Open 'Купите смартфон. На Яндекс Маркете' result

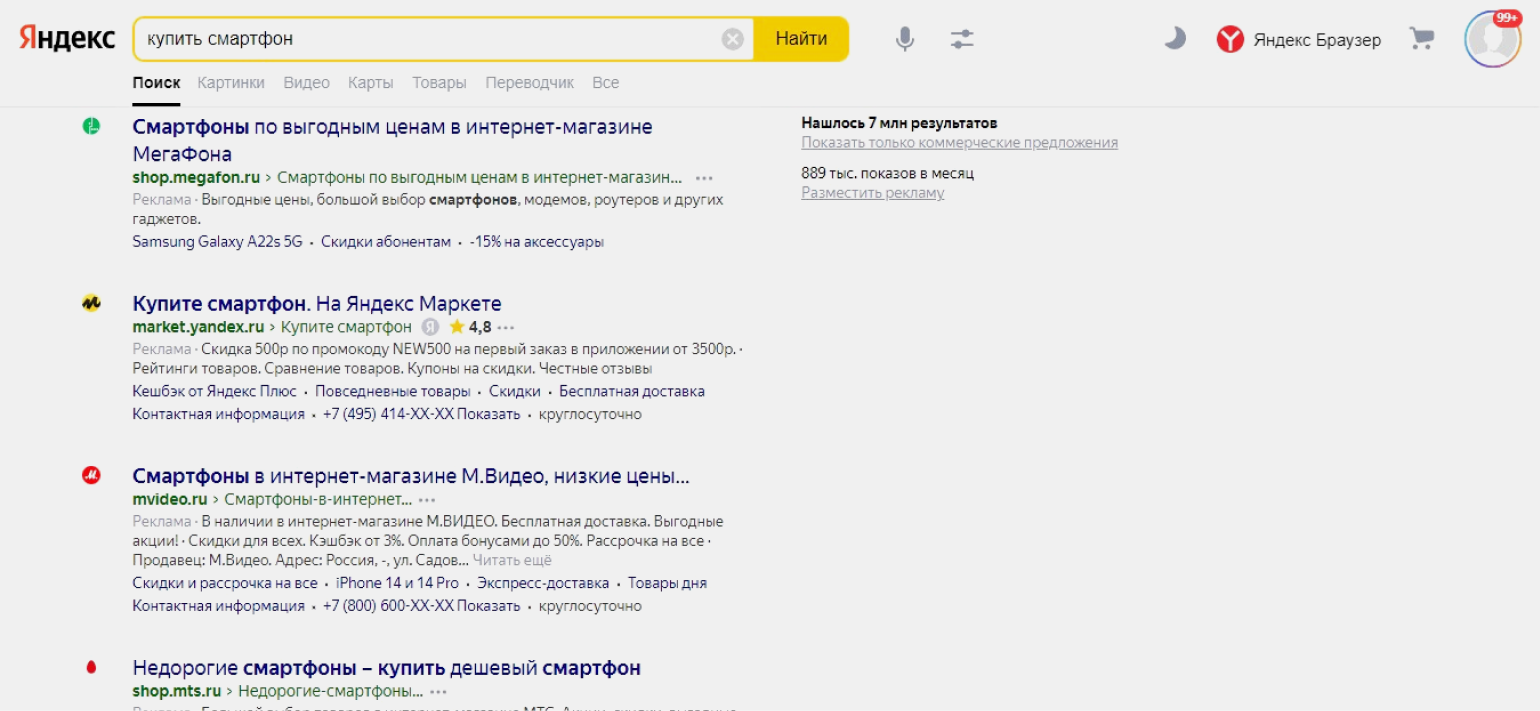[x=317, y=303]
